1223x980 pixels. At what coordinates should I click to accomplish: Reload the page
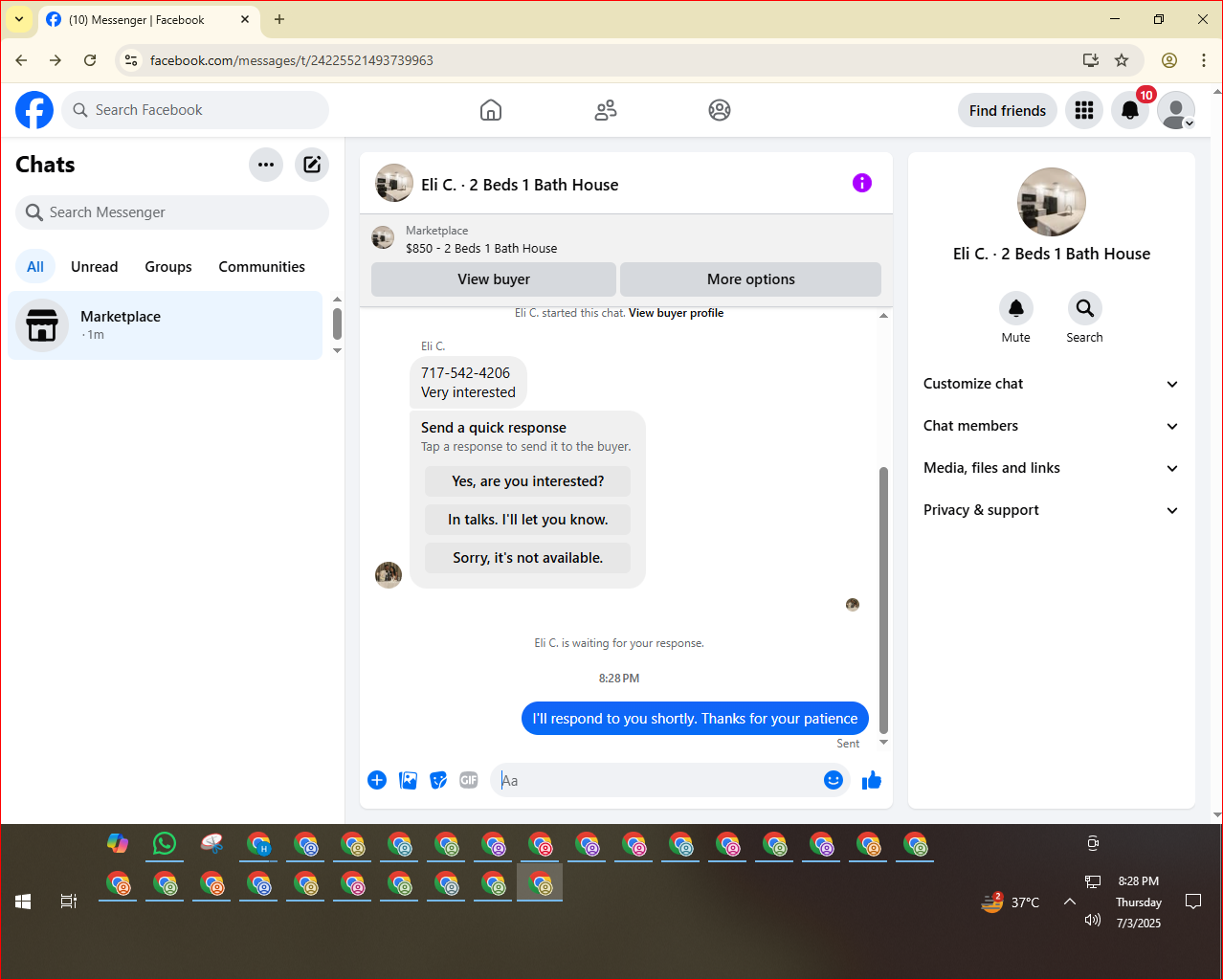tap(90, 60)
